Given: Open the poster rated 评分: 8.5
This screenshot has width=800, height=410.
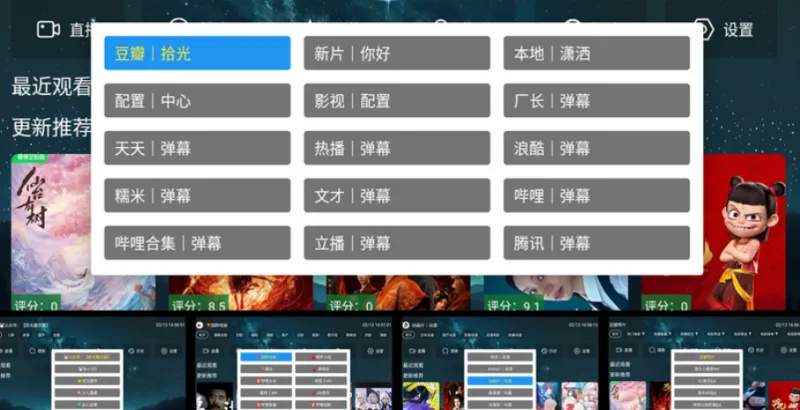Looking at the screenshot, I should tap(240, 293).
